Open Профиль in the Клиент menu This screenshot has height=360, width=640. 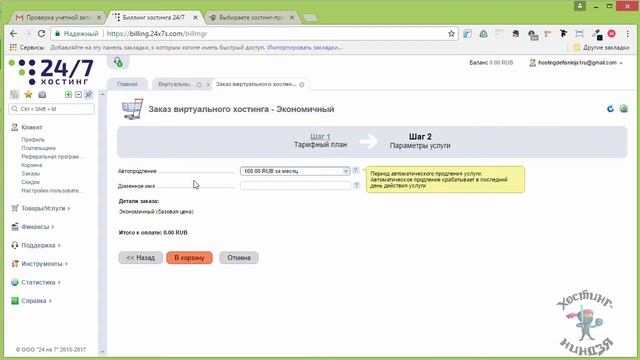pyautogui.click(x=33, y=140)
